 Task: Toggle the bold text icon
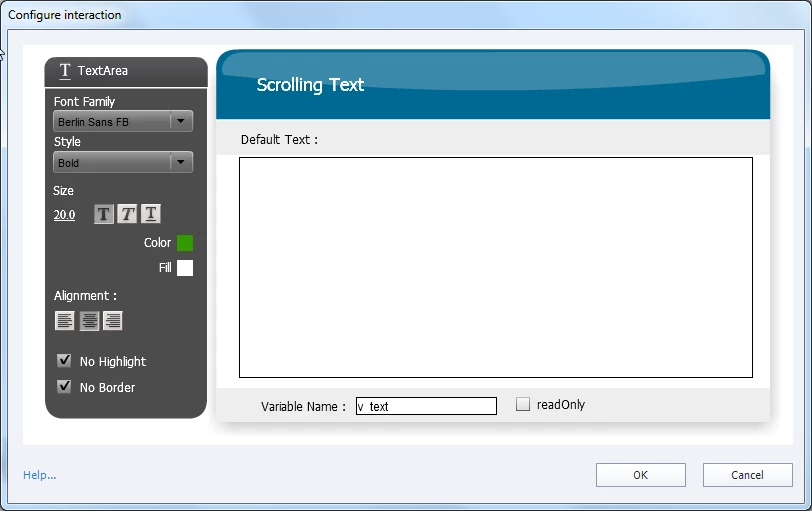coord(104,214)
